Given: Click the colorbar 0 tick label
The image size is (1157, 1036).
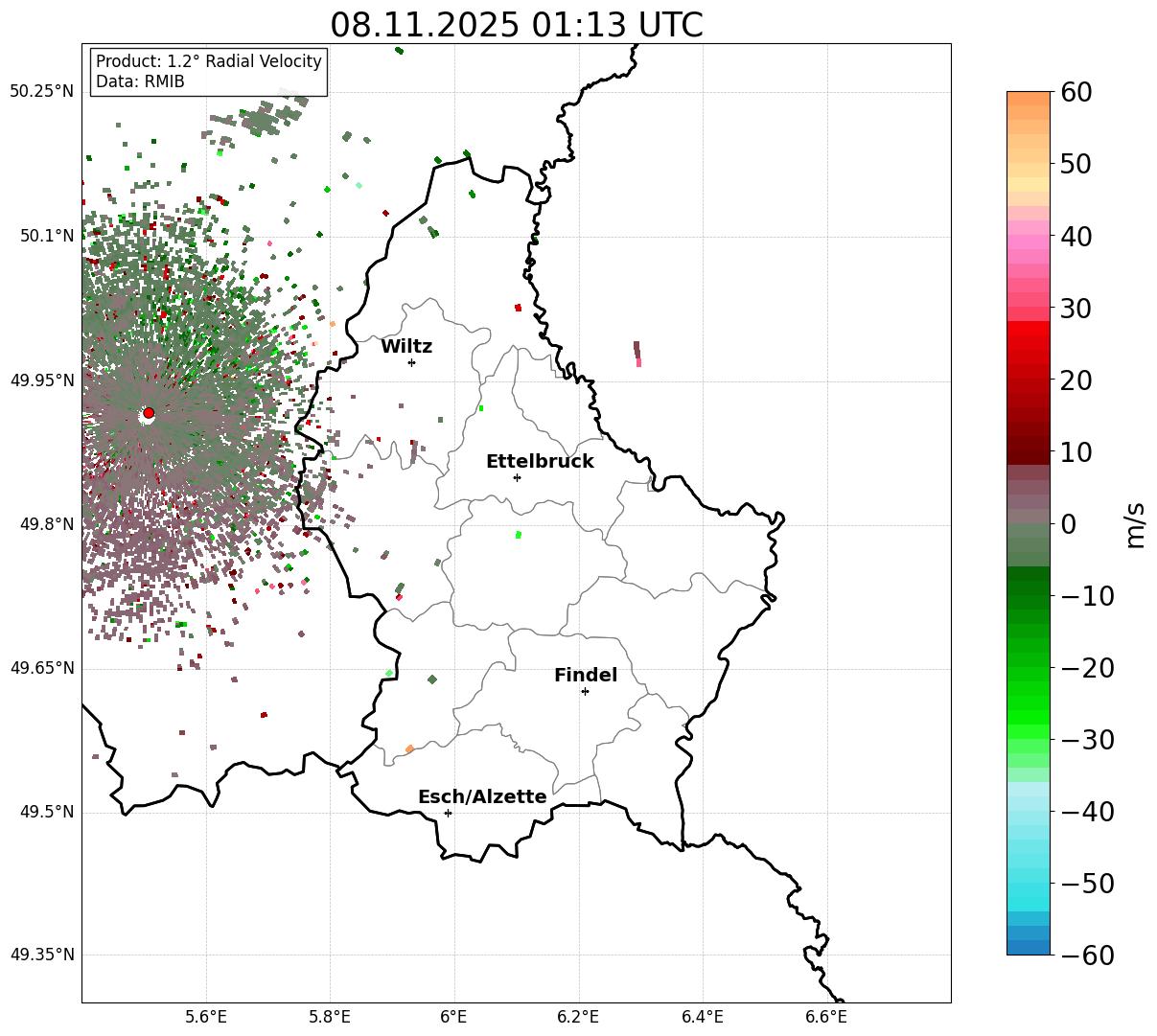Looking at the screenshot, I should [x=1068, y=524].
